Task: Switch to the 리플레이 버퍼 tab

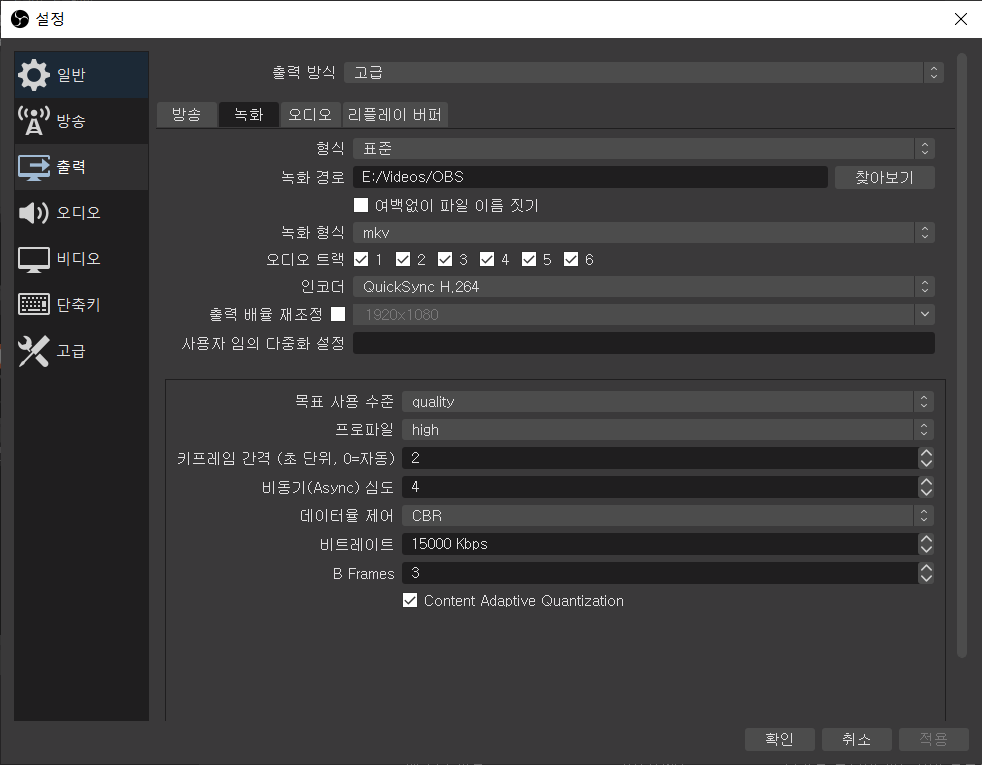Action: [394, 114]
